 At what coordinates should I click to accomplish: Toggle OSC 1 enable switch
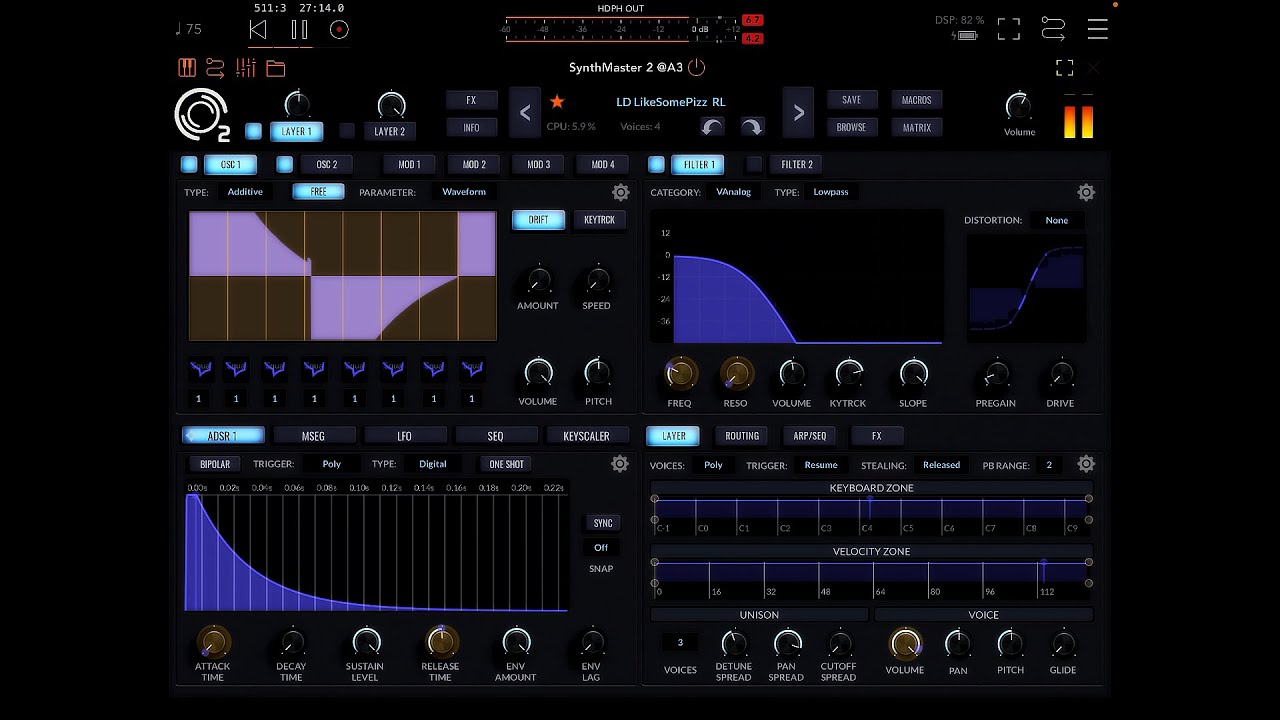coord(189,164)
